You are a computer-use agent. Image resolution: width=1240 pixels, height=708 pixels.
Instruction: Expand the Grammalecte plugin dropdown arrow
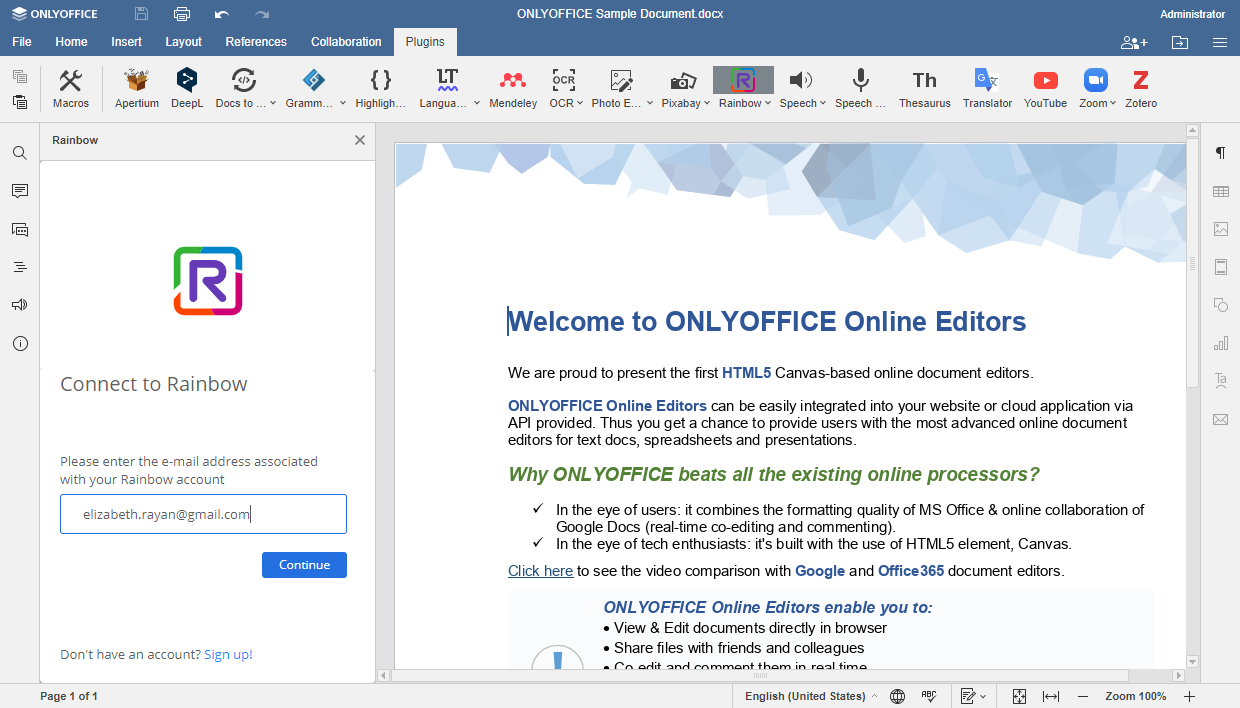[343, 103]
